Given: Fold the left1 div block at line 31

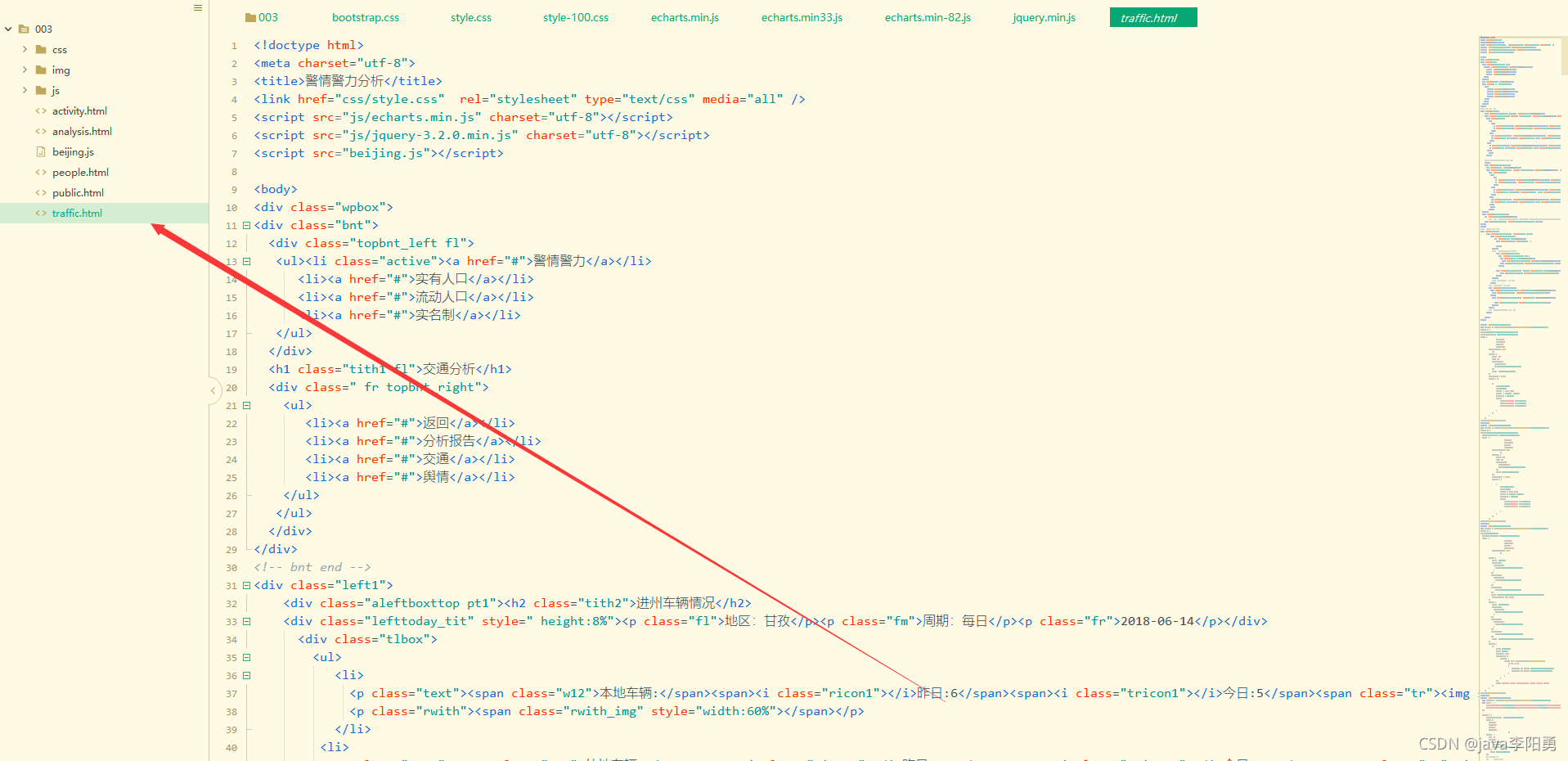Looking at the screenshot, I should [246, 585].
